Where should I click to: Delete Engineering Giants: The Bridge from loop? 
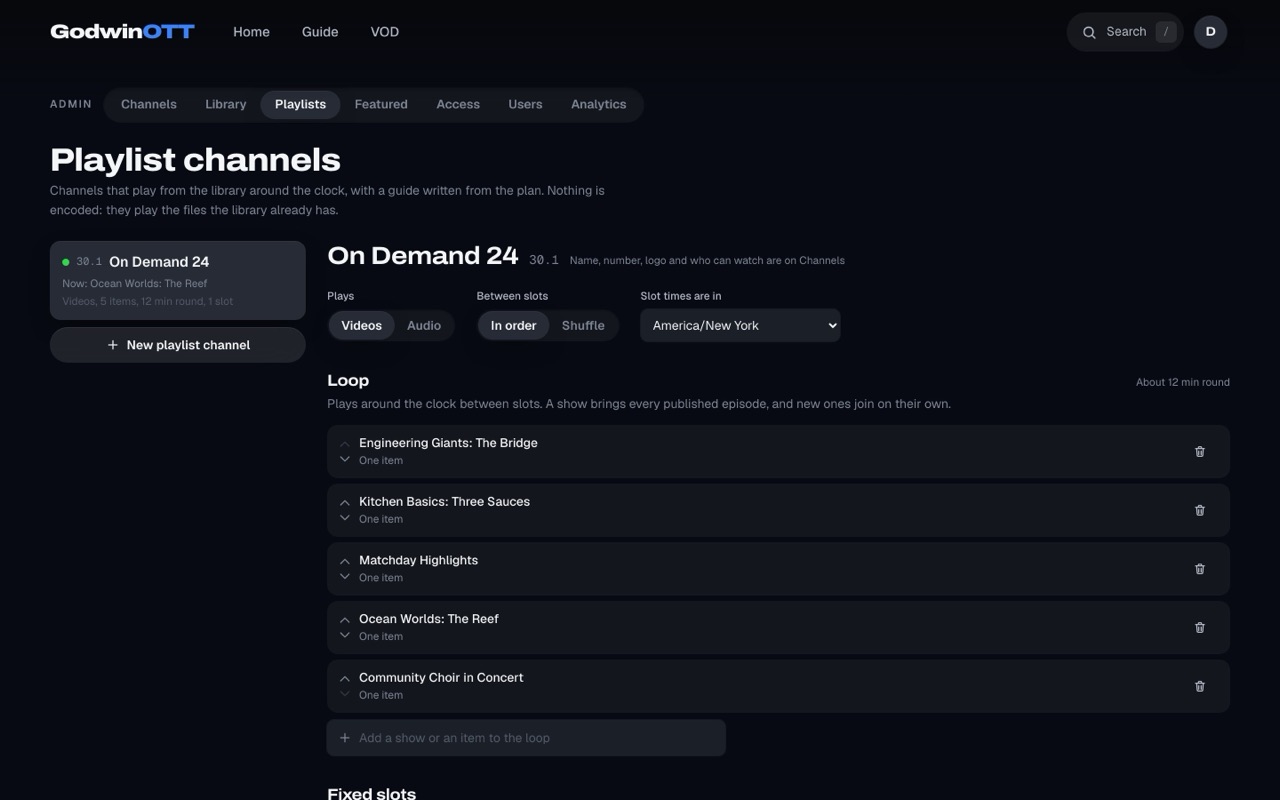(x=1200, y=452)
